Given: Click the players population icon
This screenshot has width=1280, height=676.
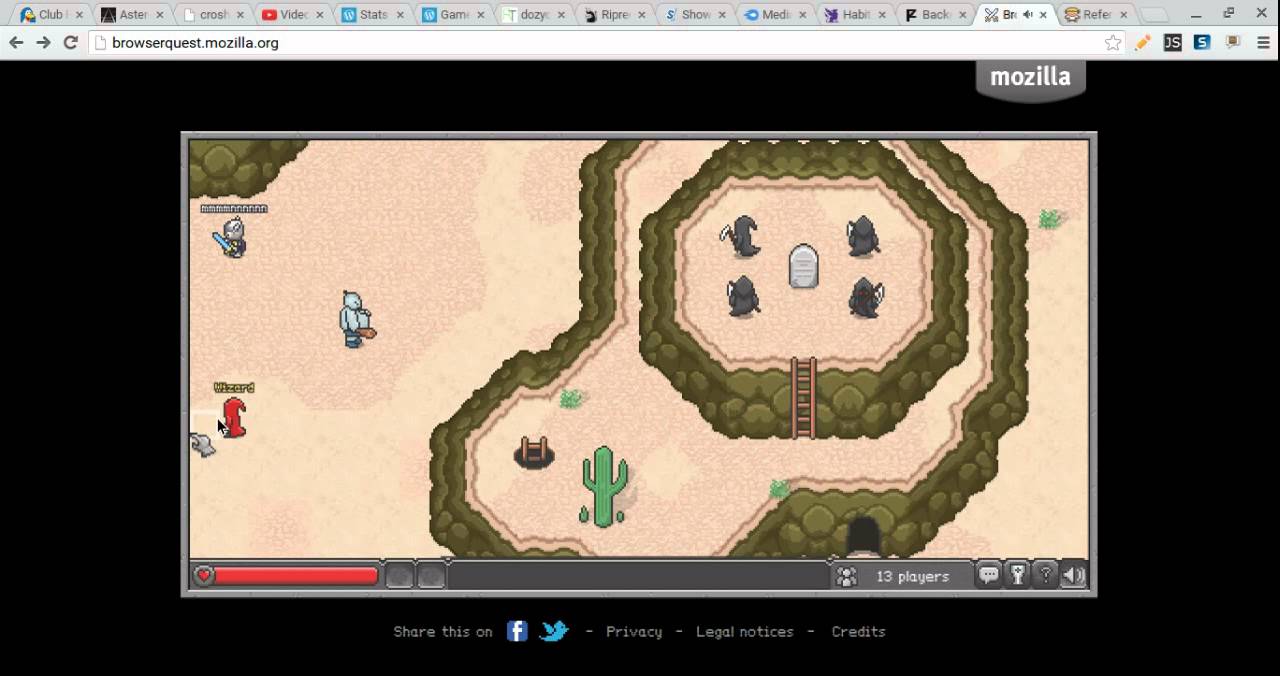Looking at the screenshot, I should tap(846, 576).
